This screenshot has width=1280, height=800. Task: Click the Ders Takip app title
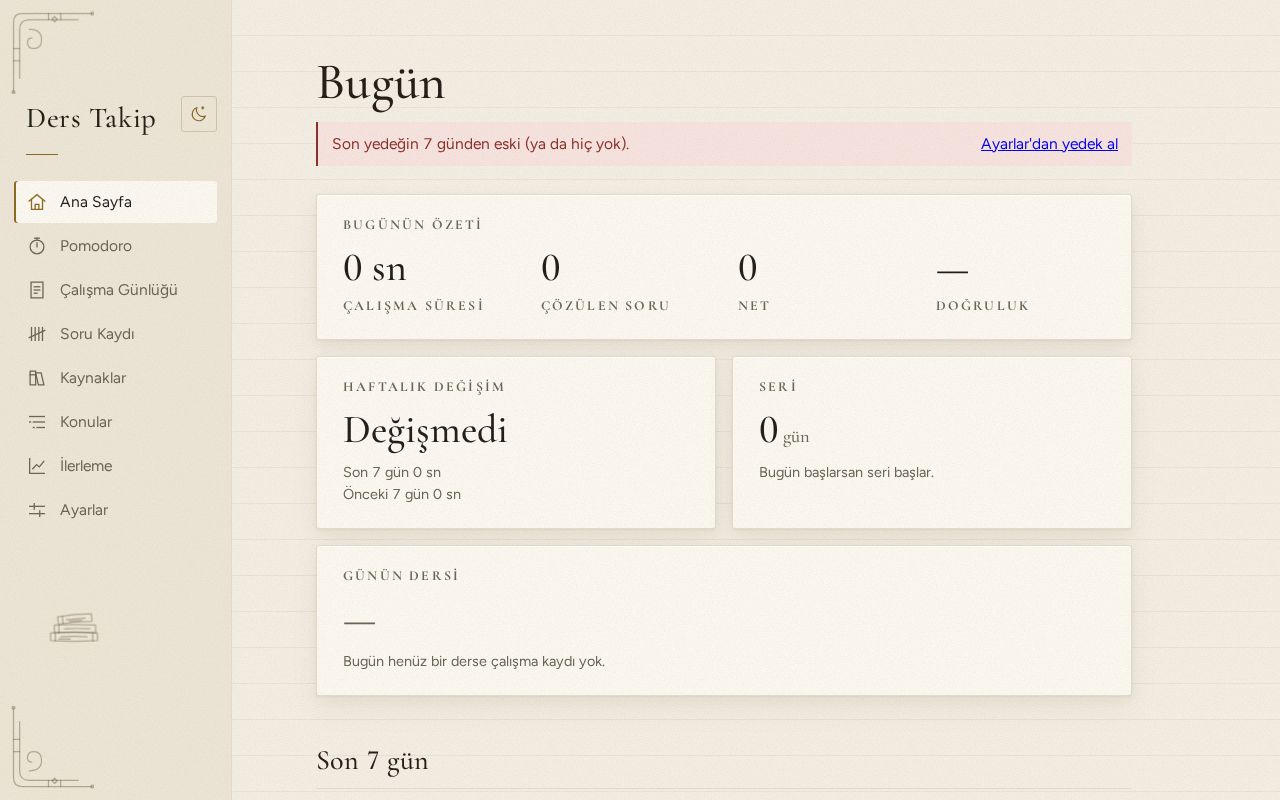[91, 118]
